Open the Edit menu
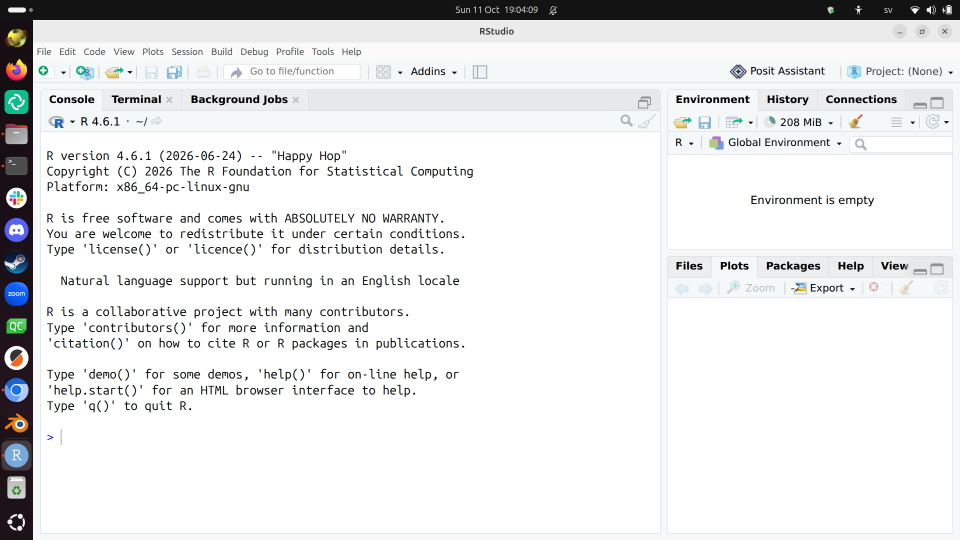This screenshot has width=960, height=540. click(67, 51)
